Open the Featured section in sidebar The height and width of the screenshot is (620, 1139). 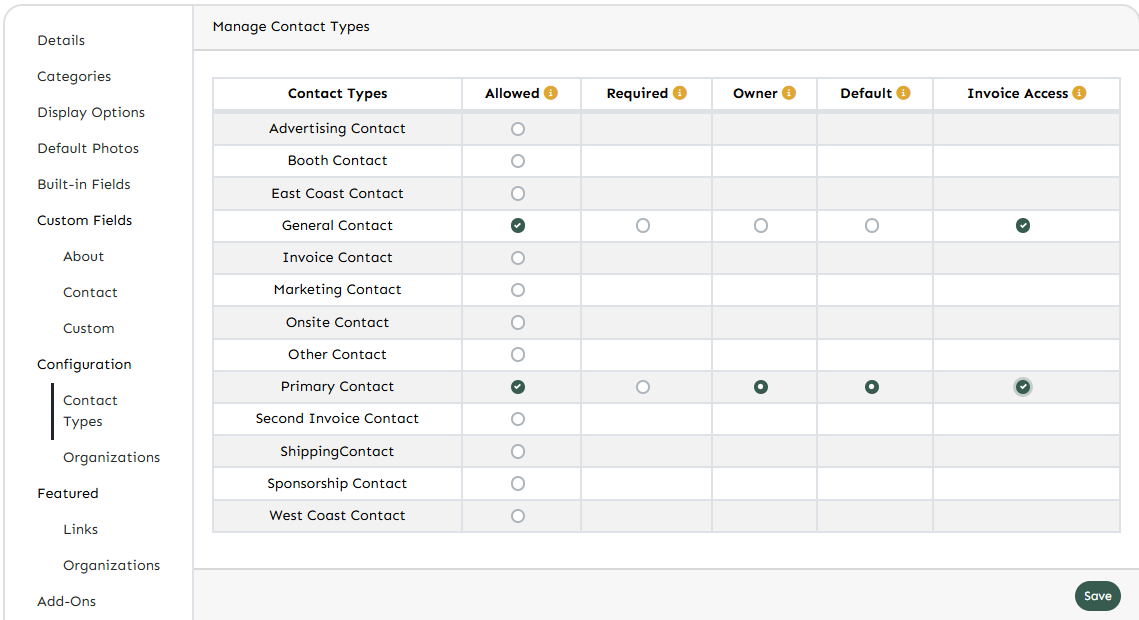tap(68, 493)
